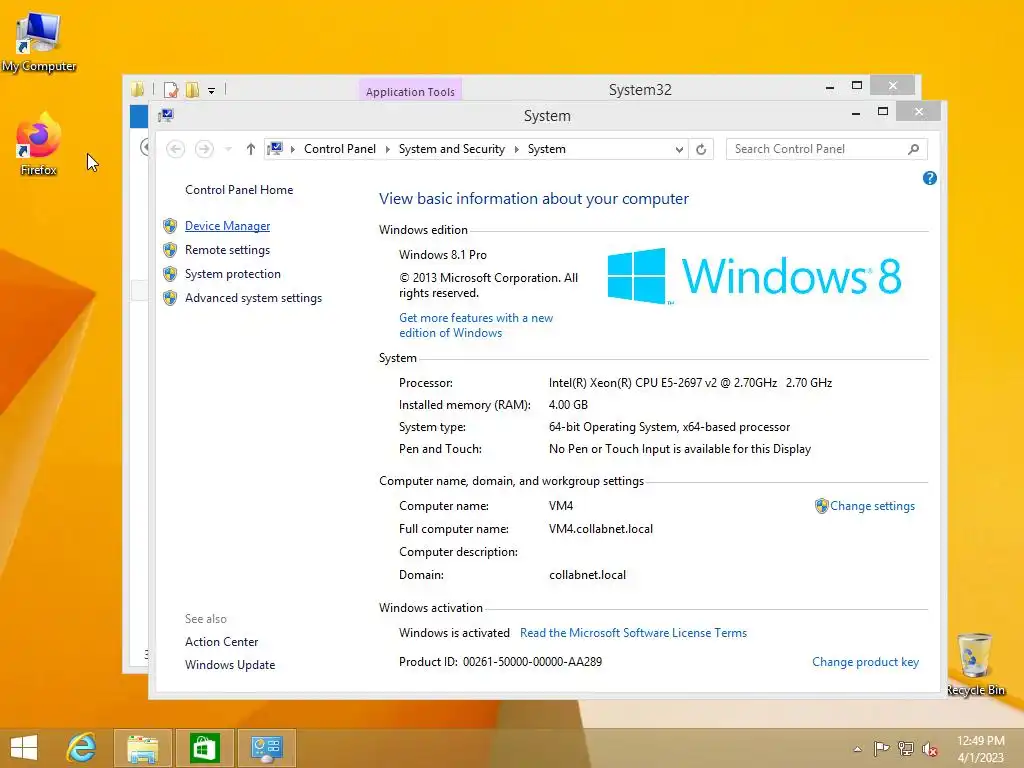1024x768 pixels.
Task: Click the VM4.collabnet.local full computer name
Action: [601, 529]
